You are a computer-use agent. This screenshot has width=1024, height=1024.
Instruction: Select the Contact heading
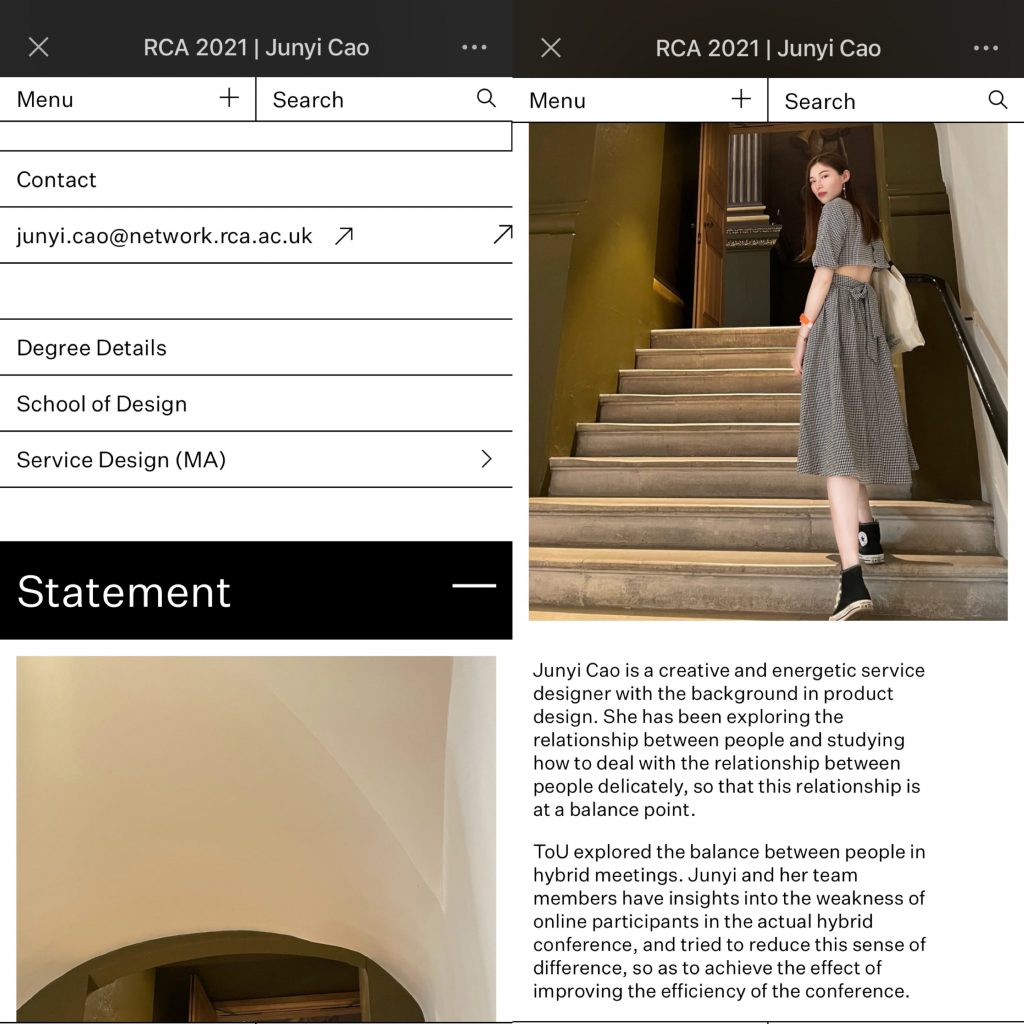coord(56,180)
